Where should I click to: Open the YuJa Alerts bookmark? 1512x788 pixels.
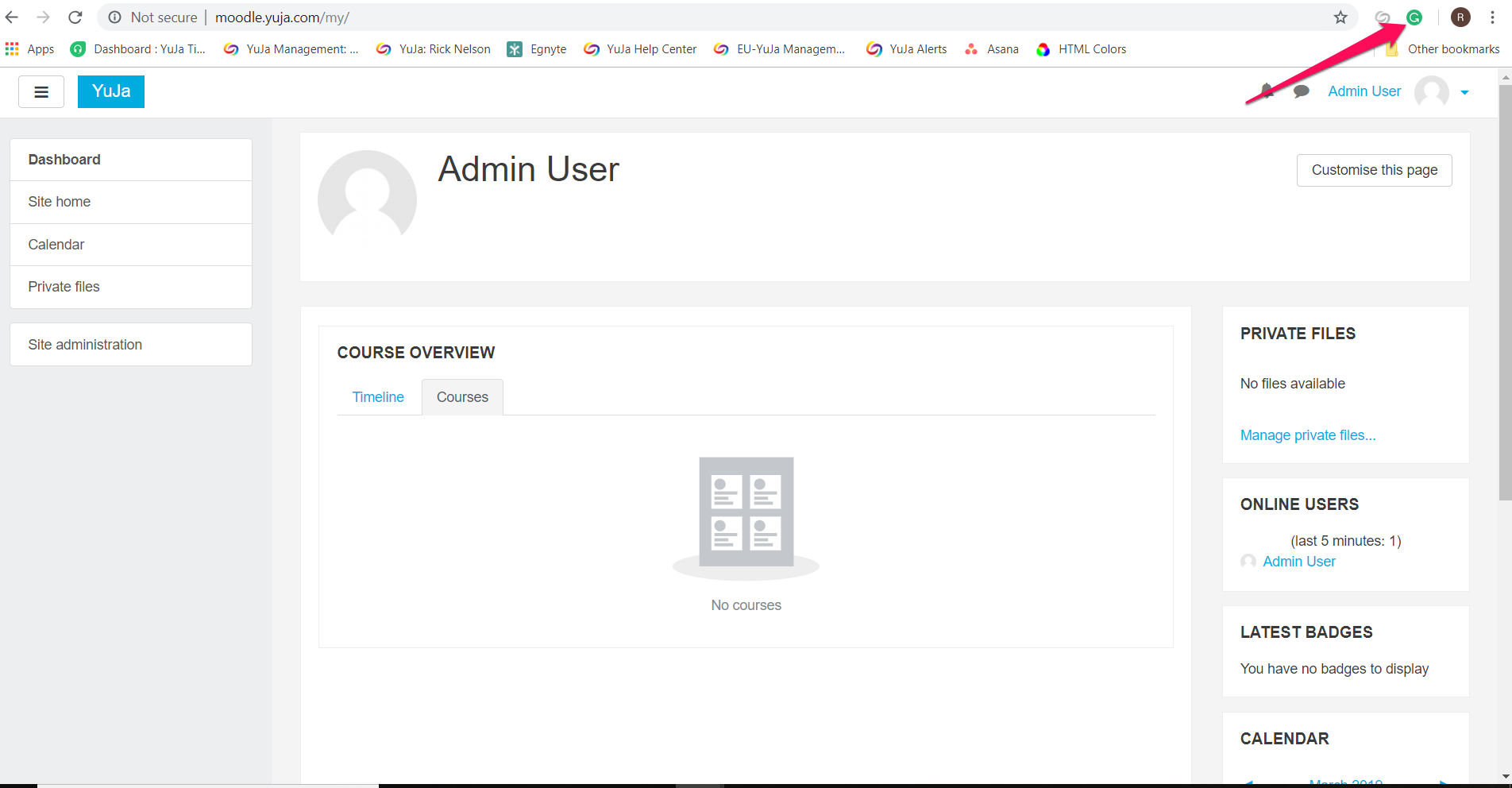907,49
